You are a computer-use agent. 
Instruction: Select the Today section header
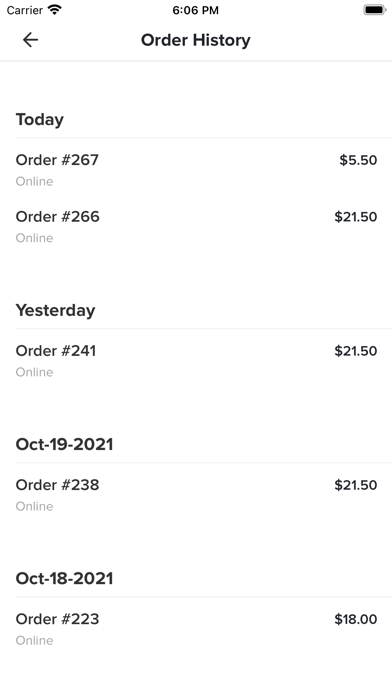pyautogui.click(x=40, y=119)
